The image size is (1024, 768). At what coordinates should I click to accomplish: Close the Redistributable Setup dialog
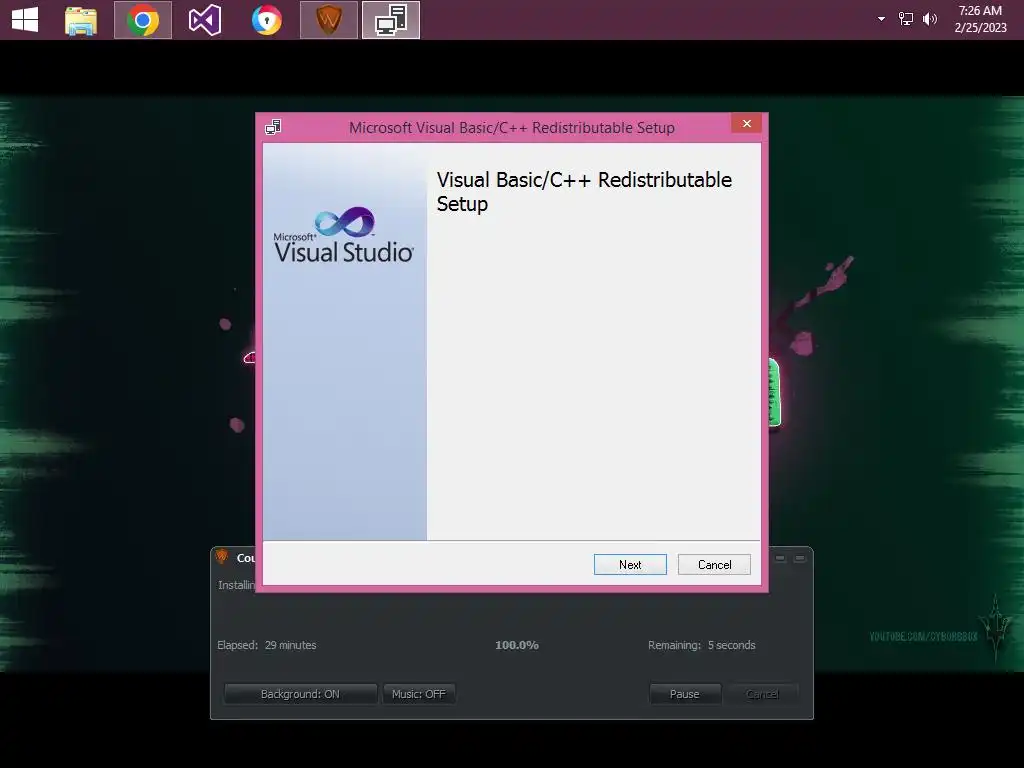(746, 123)
